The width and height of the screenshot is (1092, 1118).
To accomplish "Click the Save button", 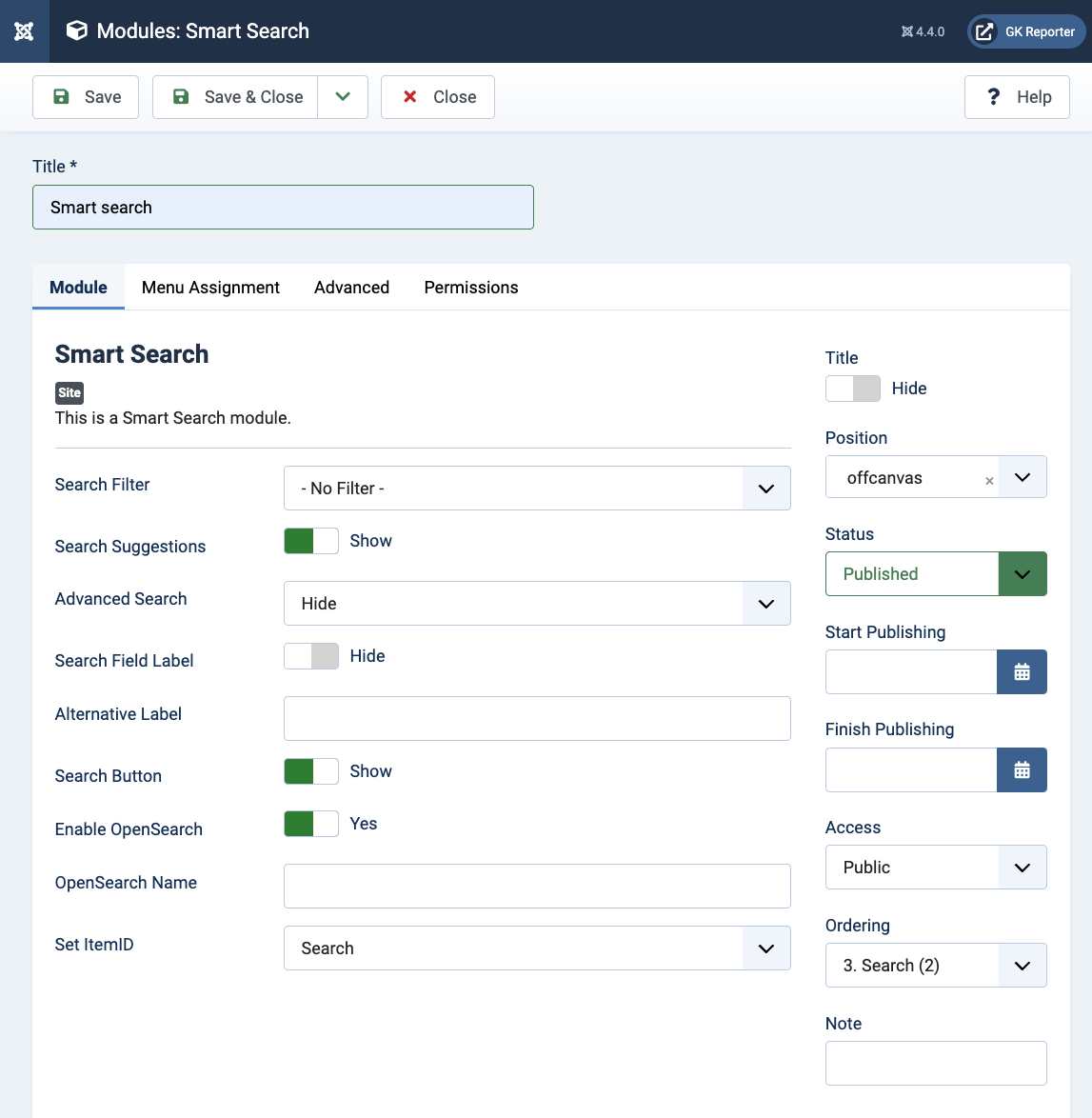I will click(x=86, y=97).
